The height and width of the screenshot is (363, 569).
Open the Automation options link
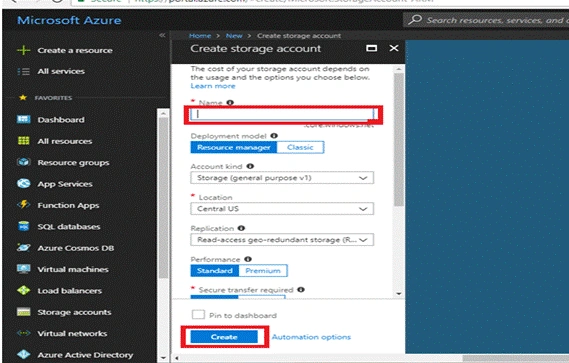[311, 337]
